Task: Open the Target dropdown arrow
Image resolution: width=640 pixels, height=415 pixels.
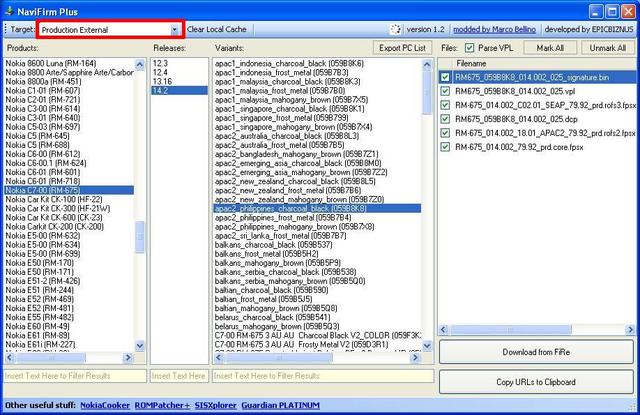Action: pos(174,30)
